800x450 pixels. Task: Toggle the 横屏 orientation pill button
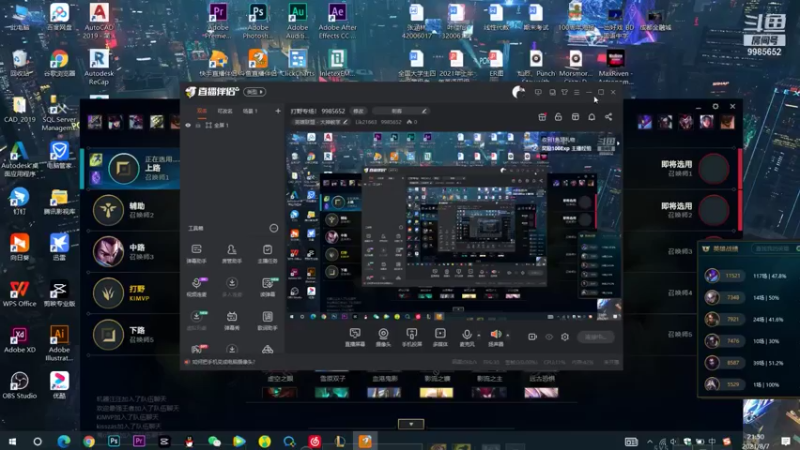click(255, 92)
